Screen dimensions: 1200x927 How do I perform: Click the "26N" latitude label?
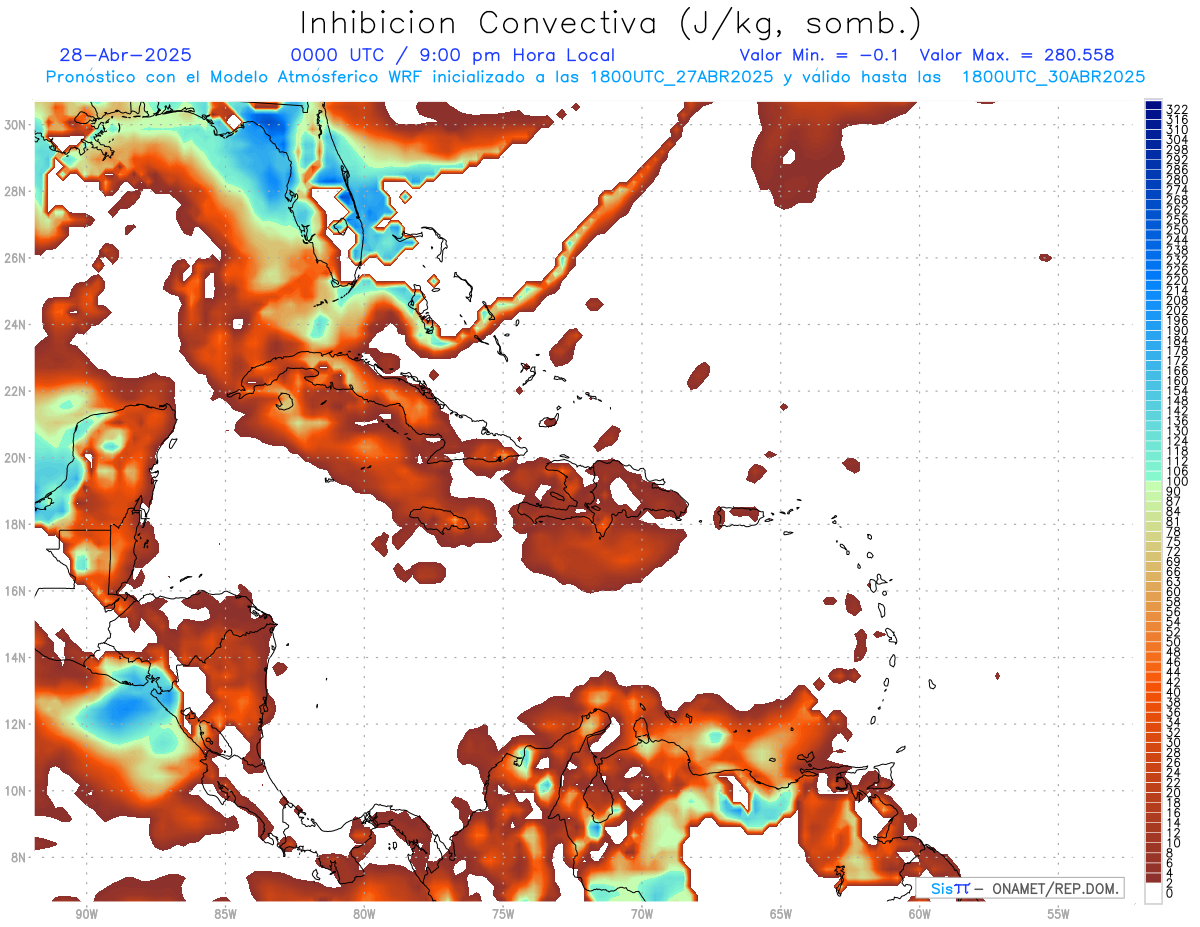click(x=17, y=258)
